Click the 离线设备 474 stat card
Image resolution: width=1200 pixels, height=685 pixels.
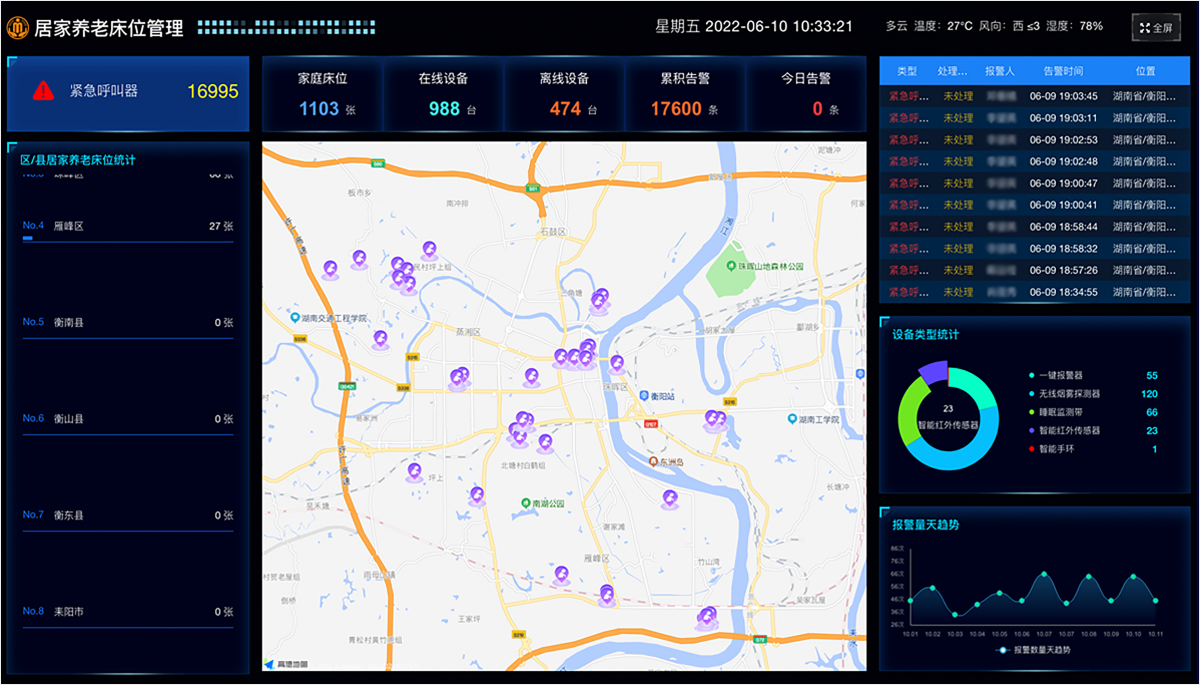[x=564, y=94]
